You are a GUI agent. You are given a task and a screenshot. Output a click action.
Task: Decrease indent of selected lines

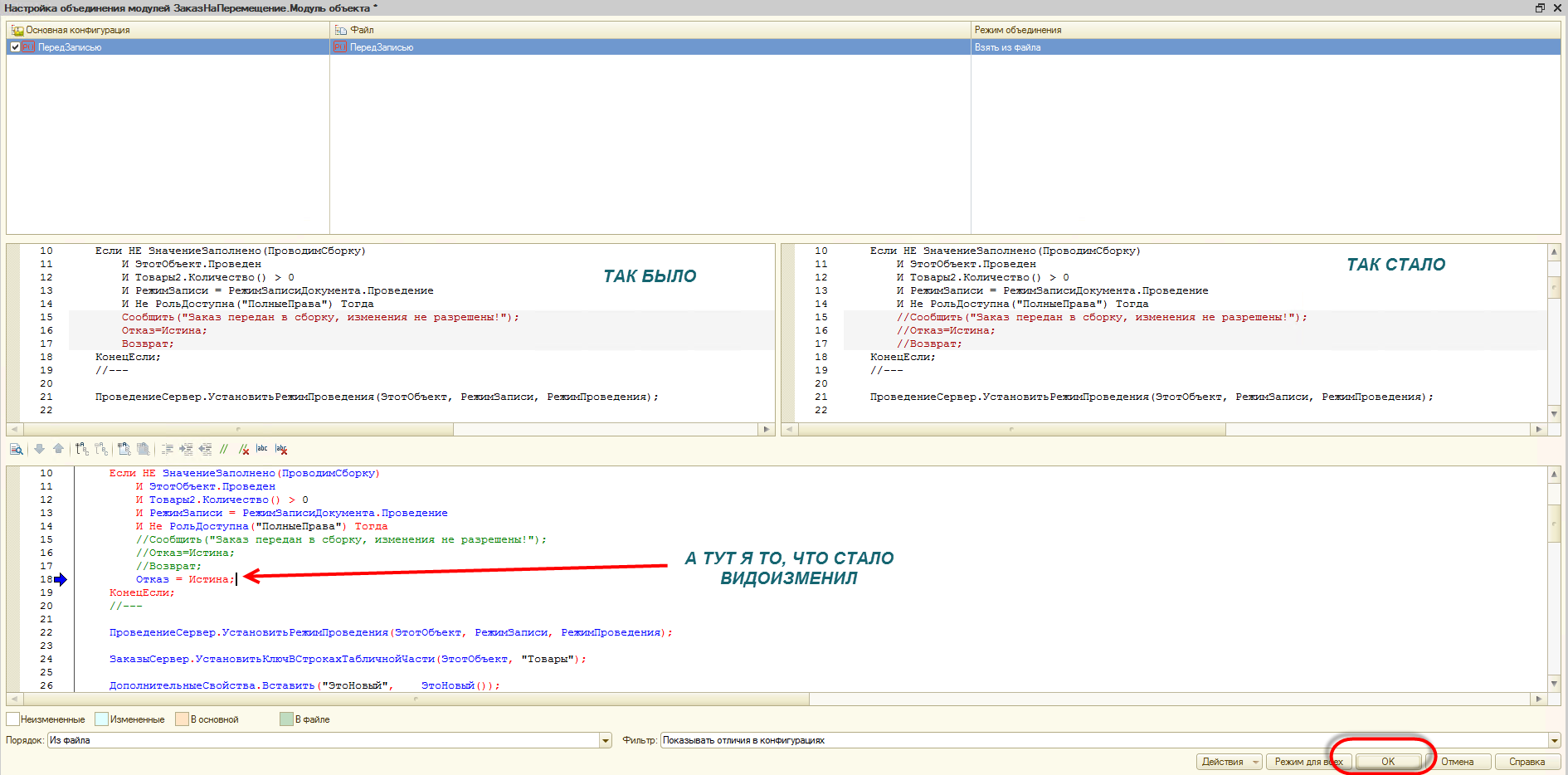pos(205,449)
